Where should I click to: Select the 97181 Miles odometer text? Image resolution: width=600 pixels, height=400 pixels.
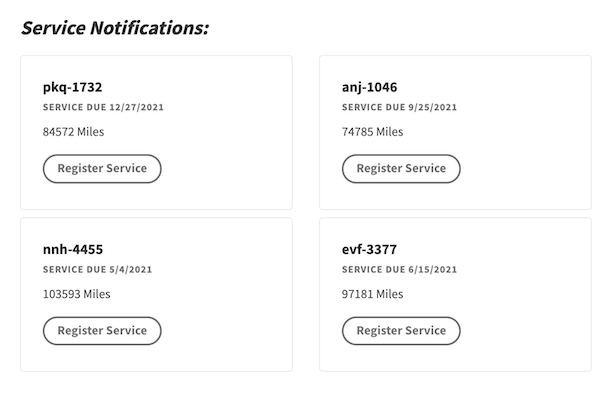372,294
